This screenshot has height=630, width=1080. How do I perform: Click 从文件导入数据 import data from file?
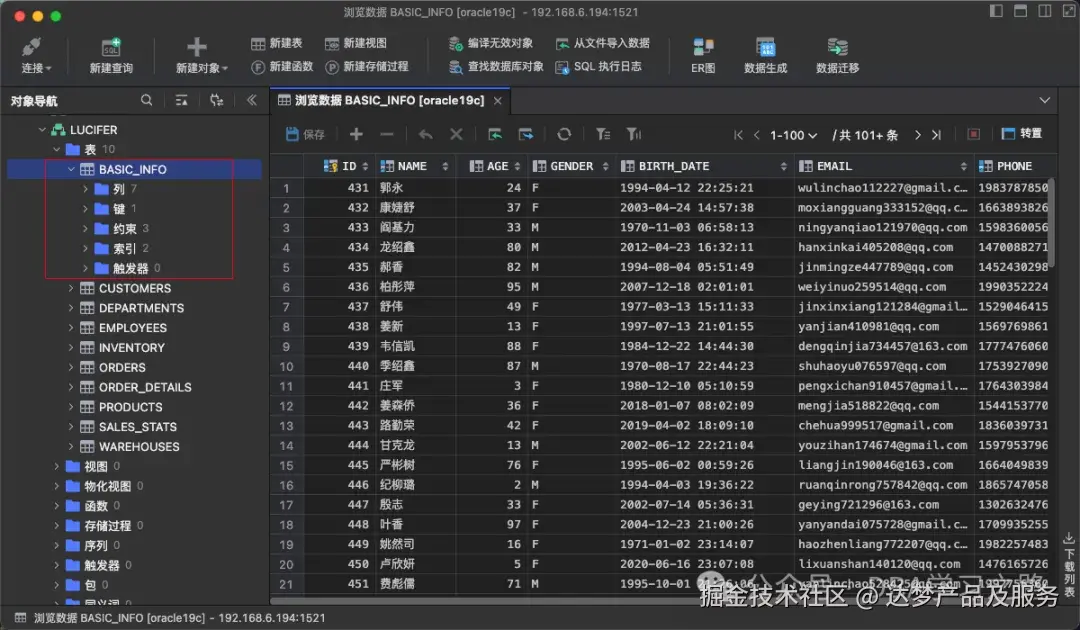[x=603, y=43]
